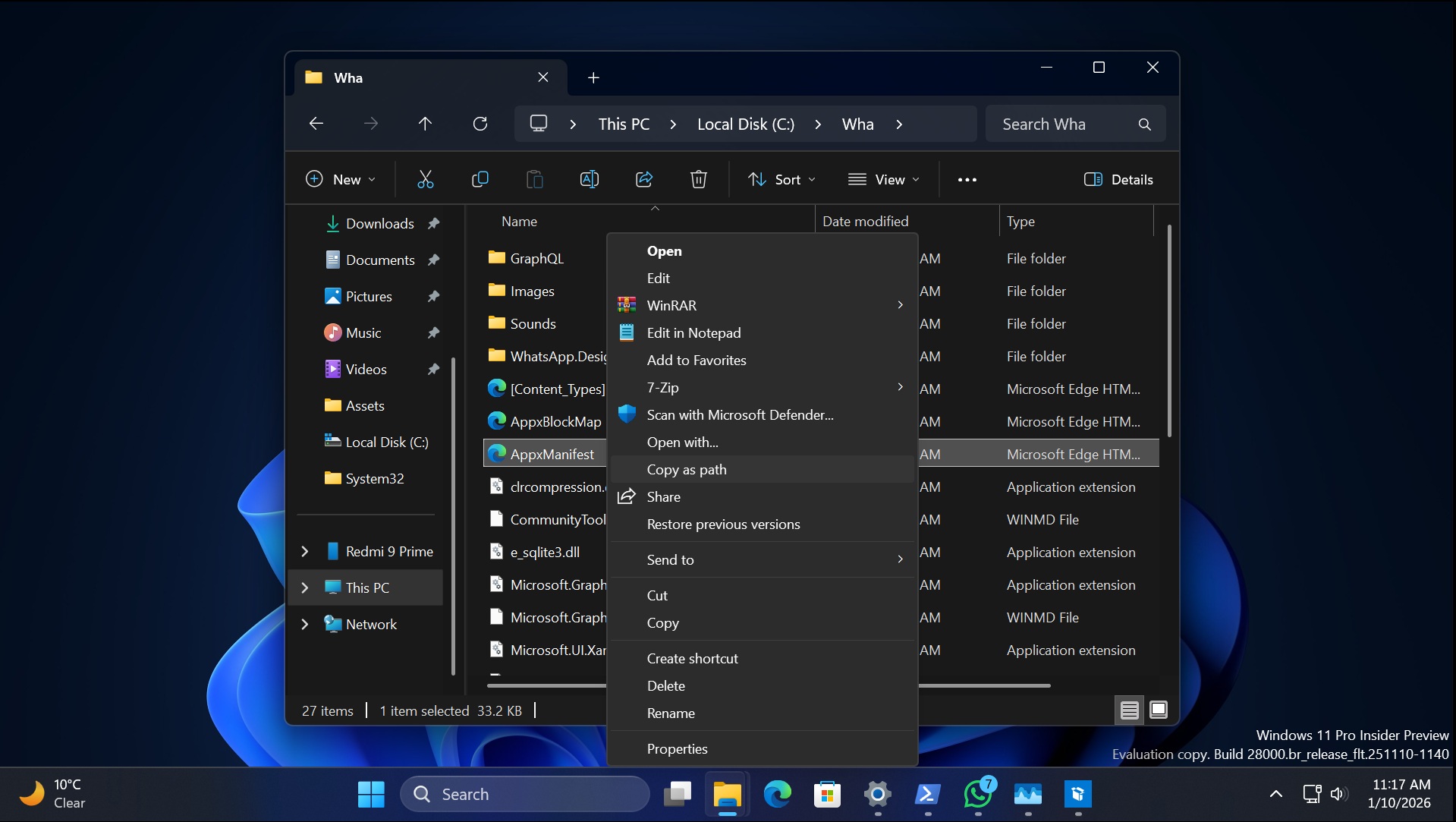Click the Rename icon in toolbar
The width and height of the screenshot is (1456, 822).
coord(589,180)
